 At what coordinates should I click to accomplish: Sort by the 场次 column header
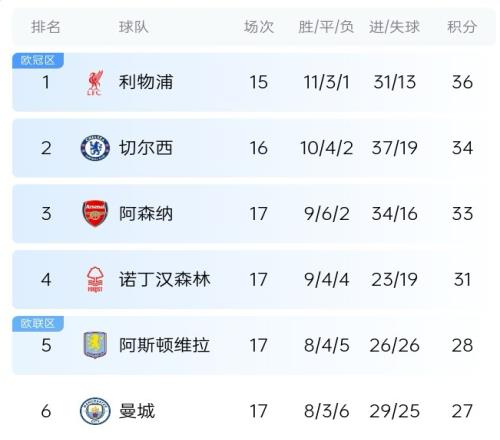(259, 27)
